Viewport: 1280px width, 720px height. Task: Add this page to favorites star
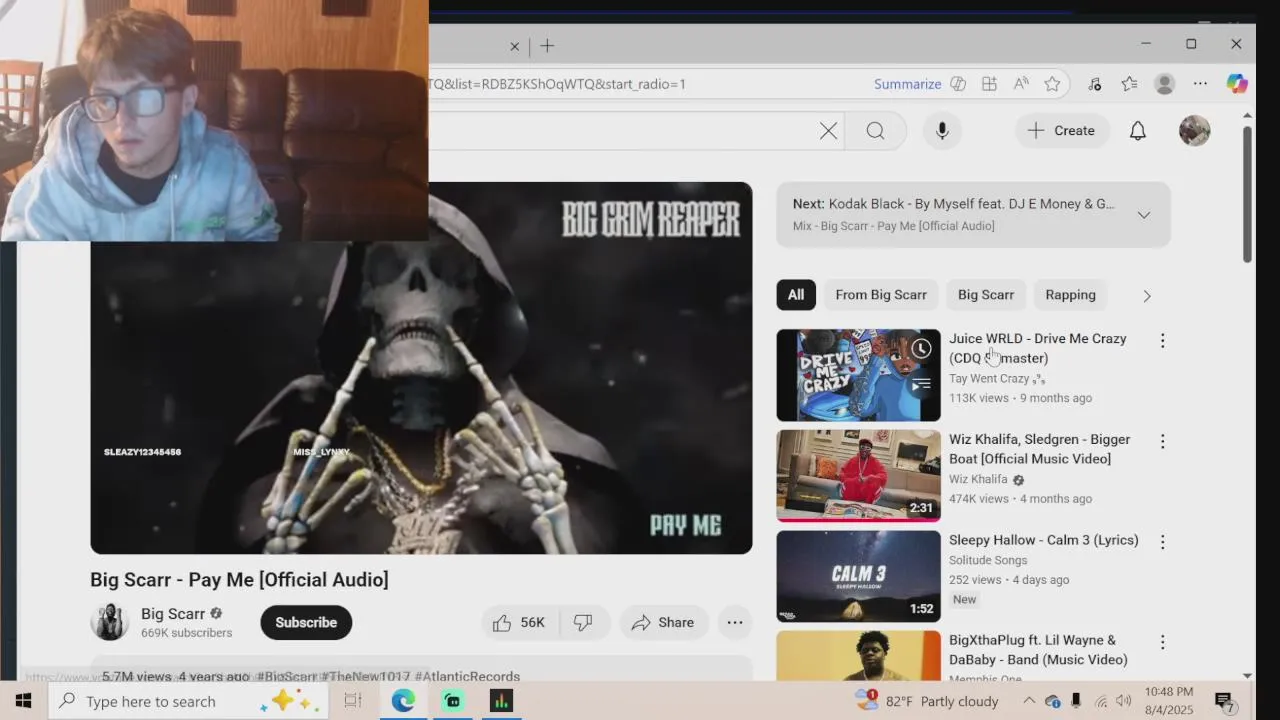tap(1052, 84)
